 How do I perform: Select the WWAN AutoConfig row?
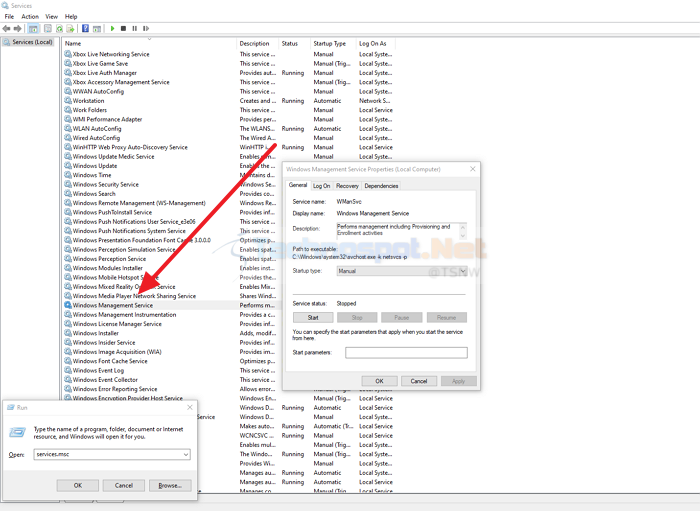click(229, 91)
